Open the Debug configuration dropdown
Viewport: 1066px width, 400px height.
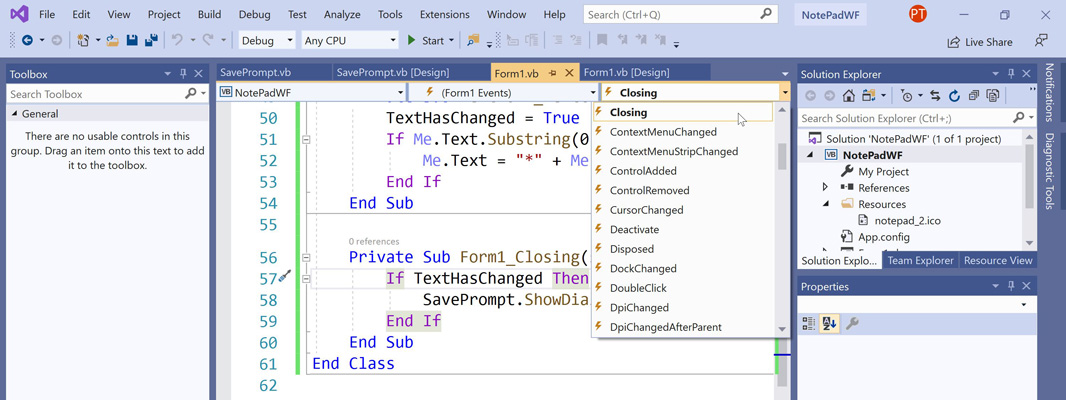click(267, 41)
